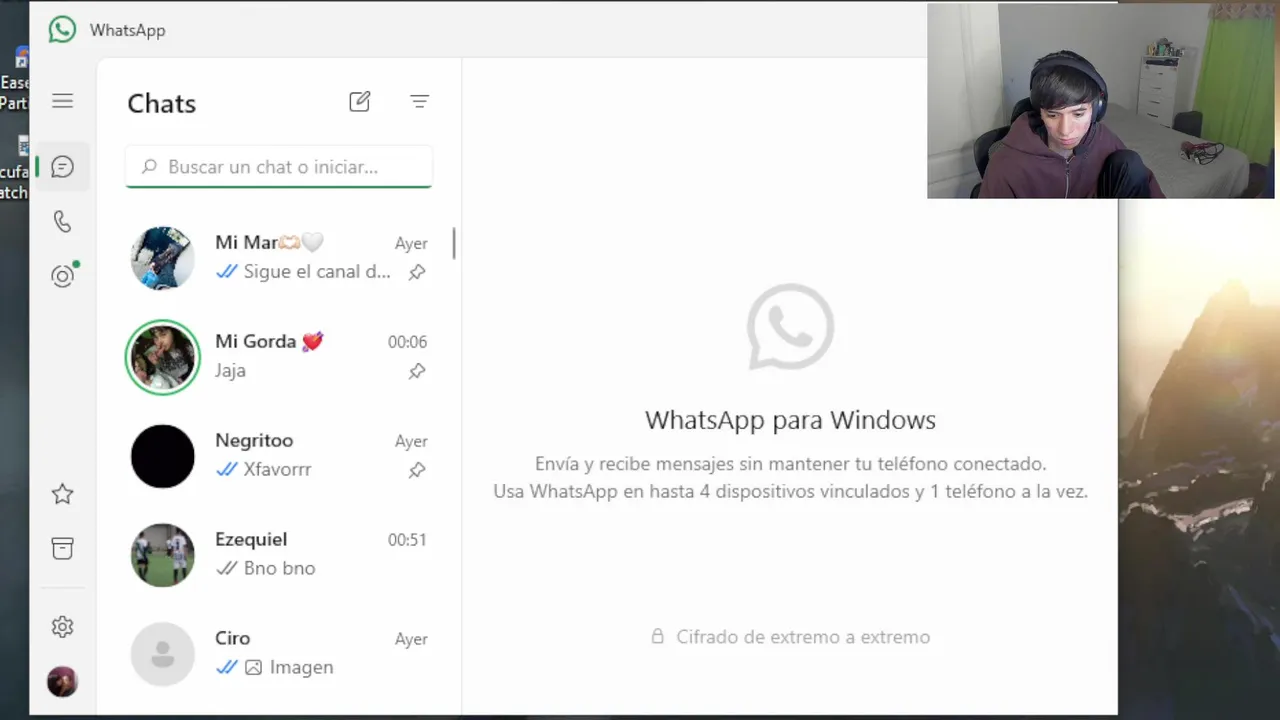The width and height of the screenshot is (1280, 720).
Task: Click Ezequiel profile picture
Action: tap(163, 555)
